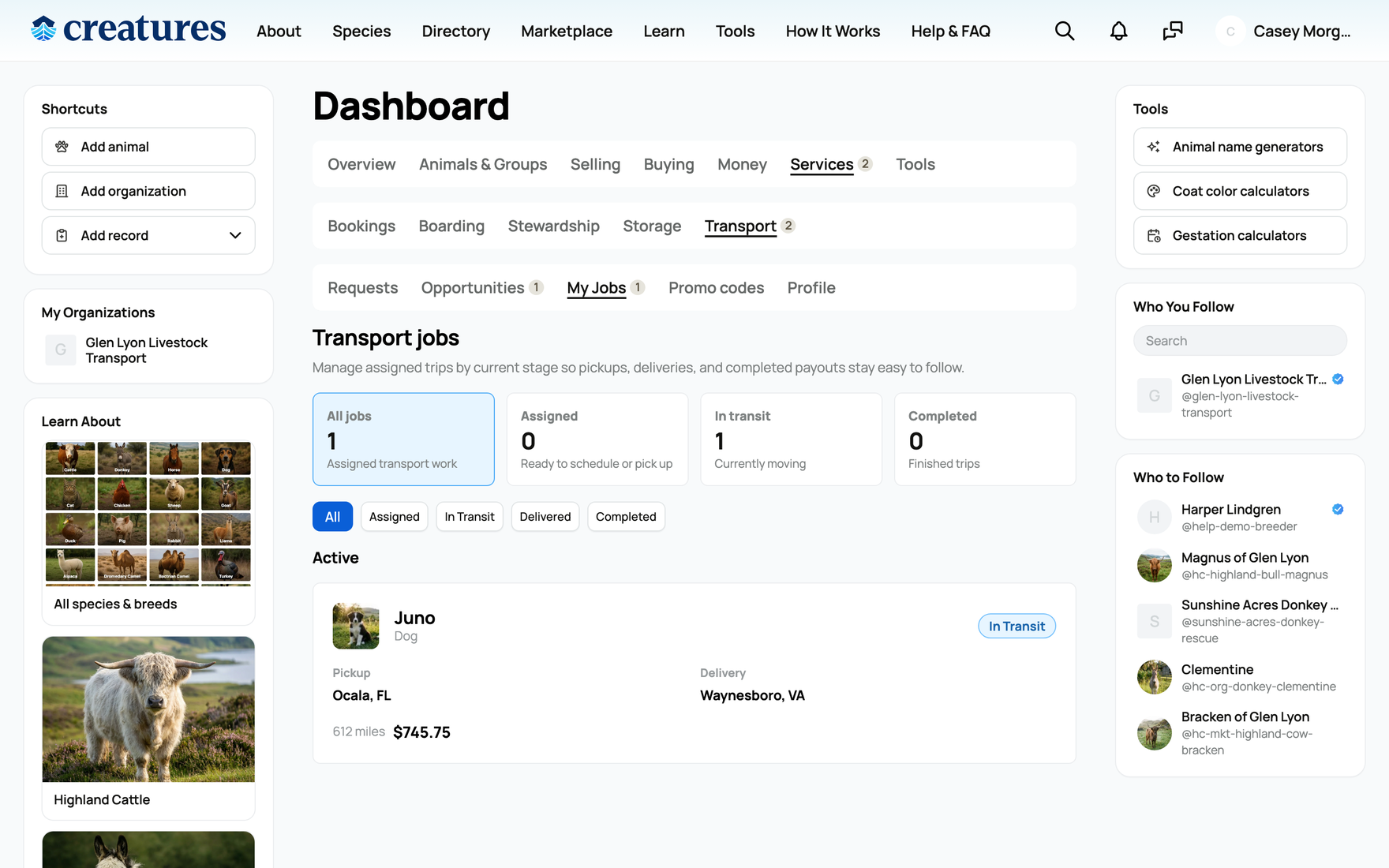The image size is (1389, 868).
Task: Click the Add organization shortcut button
Action: click(x=148, y=191)
